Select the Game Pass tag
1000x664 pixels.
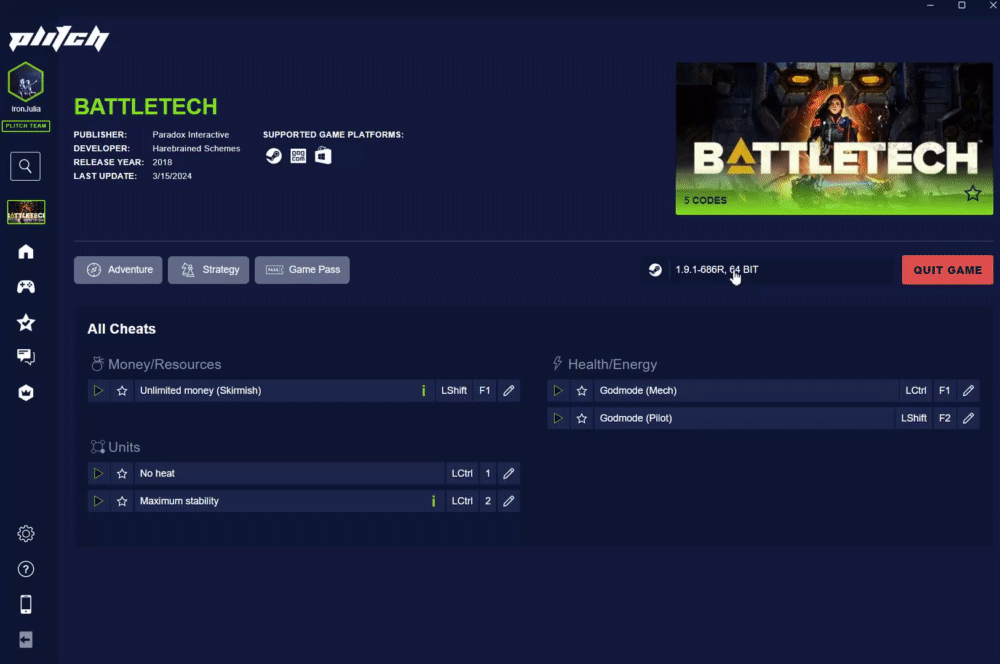click(302, 270)
